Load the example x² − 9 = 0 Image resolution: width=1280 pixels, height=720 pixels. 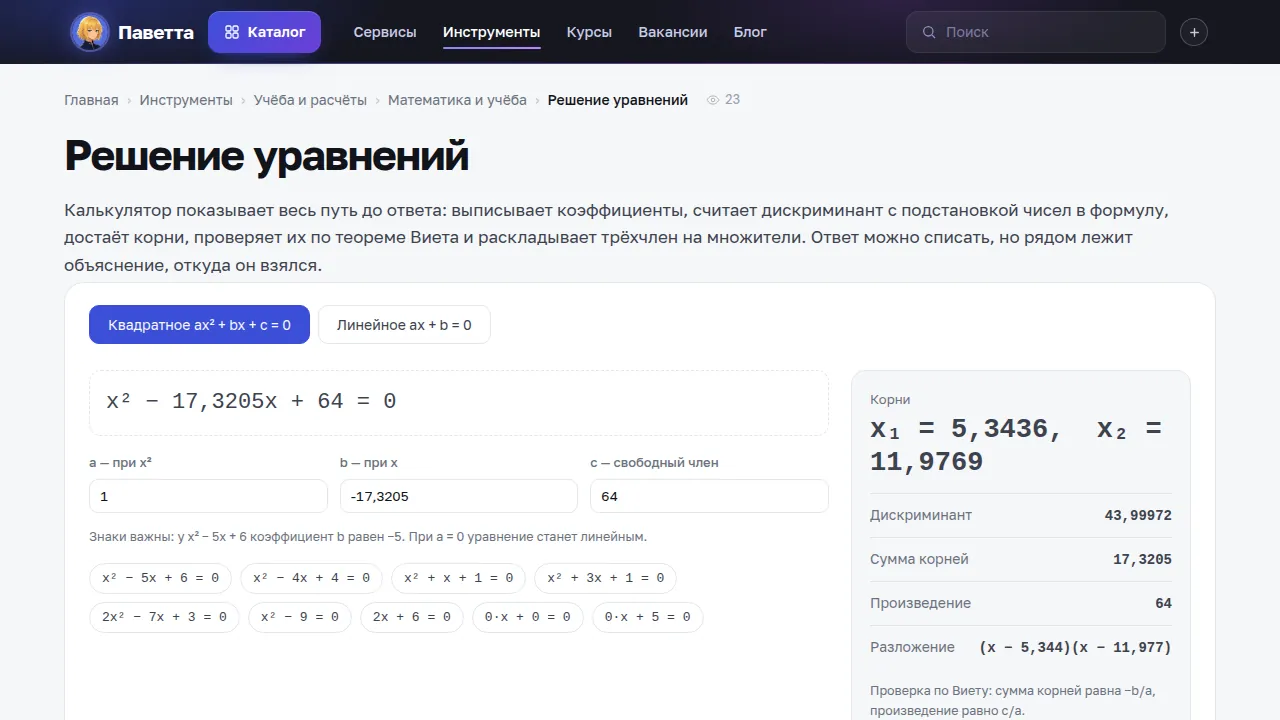point(300,617)
